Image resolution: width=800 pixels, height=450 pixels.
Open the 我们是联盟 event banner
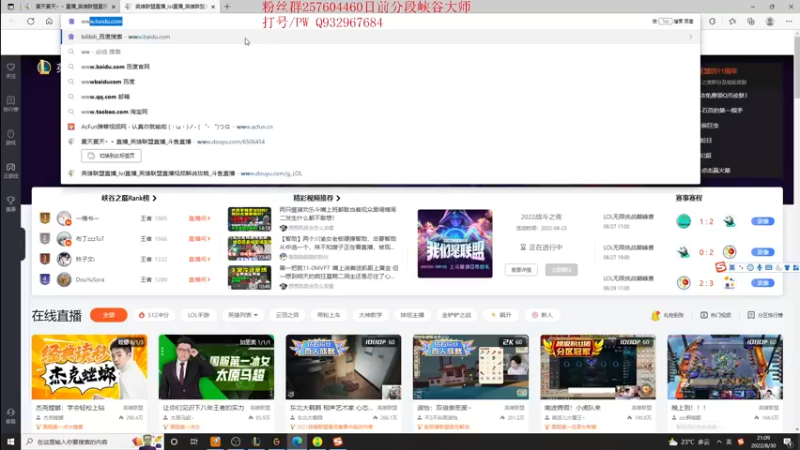(455, 243)
